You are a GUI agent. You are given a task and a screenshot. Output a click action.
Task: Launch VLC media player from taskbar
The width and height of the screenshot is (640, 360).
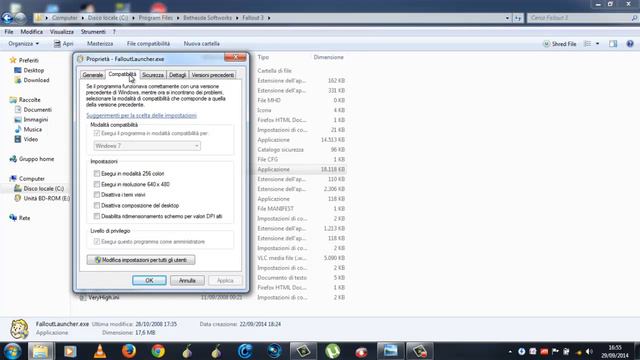[x=100, y=351]
